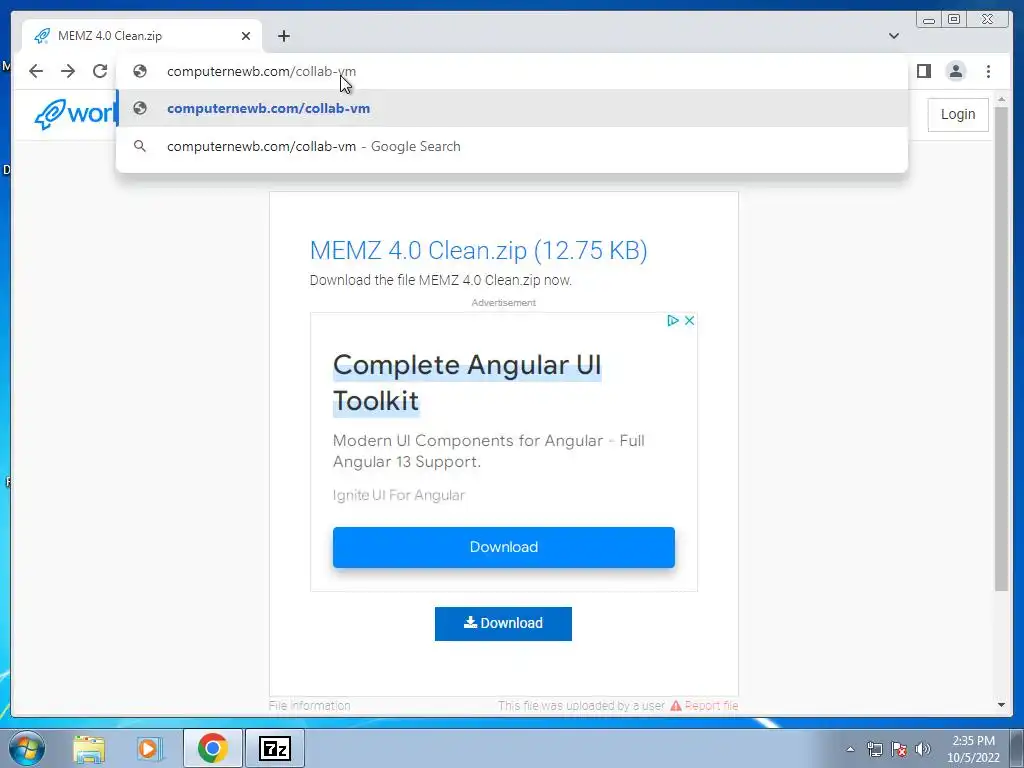Open the Windows Start menu
The height and width of the screenshot is (768, 1024).
tap(27, 748)
